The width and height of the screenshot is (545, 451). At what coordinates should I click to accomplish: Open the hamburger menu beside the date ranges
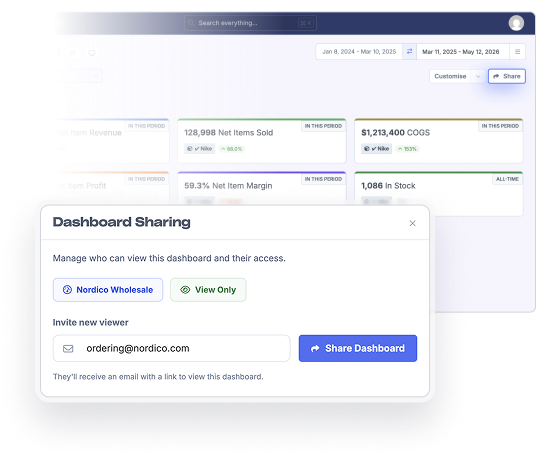point(518,51)
